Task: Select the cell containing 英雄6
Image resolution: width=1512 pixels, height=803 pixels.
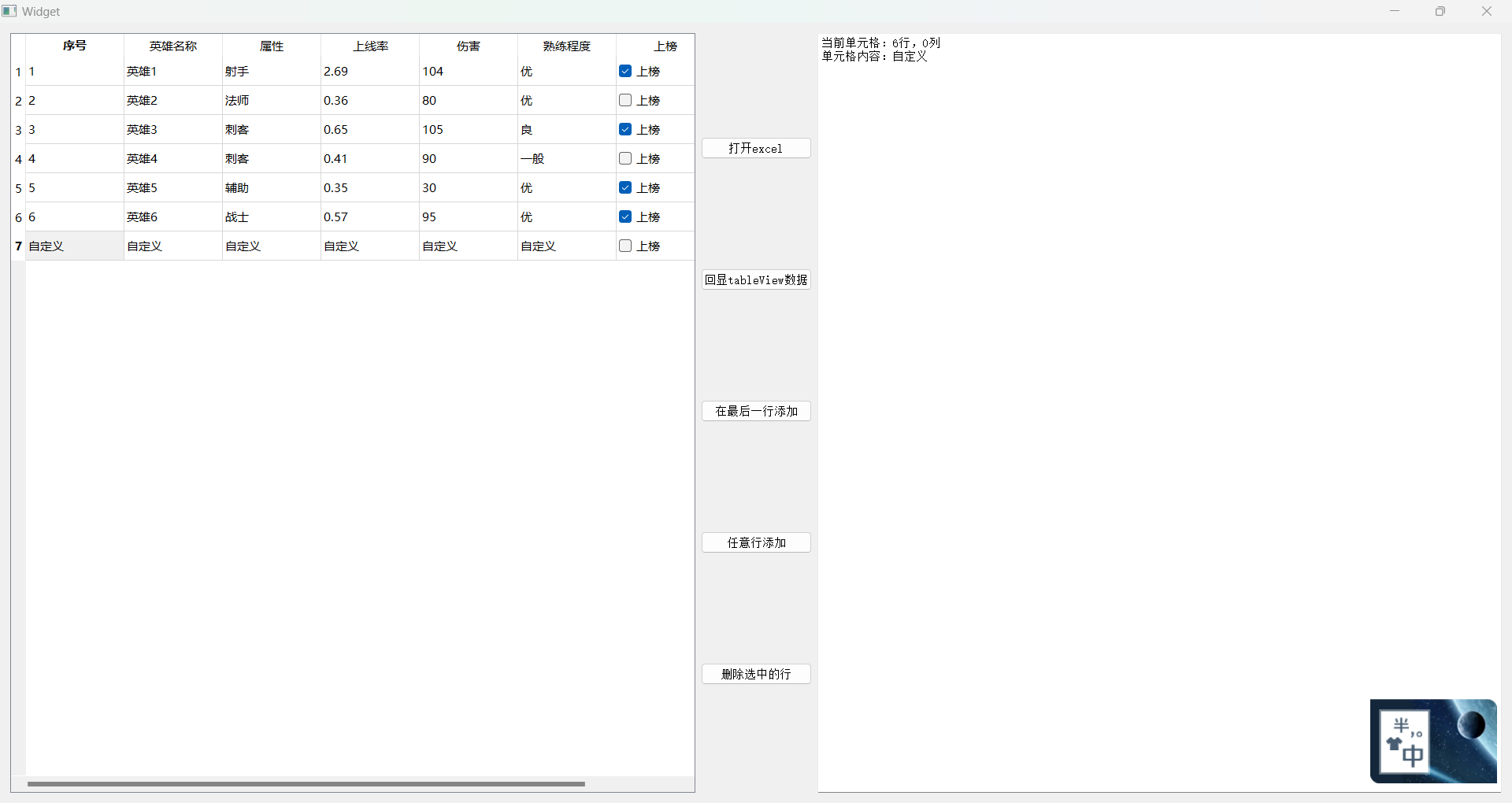Action: pyautogui.click(x=142, y=216)
